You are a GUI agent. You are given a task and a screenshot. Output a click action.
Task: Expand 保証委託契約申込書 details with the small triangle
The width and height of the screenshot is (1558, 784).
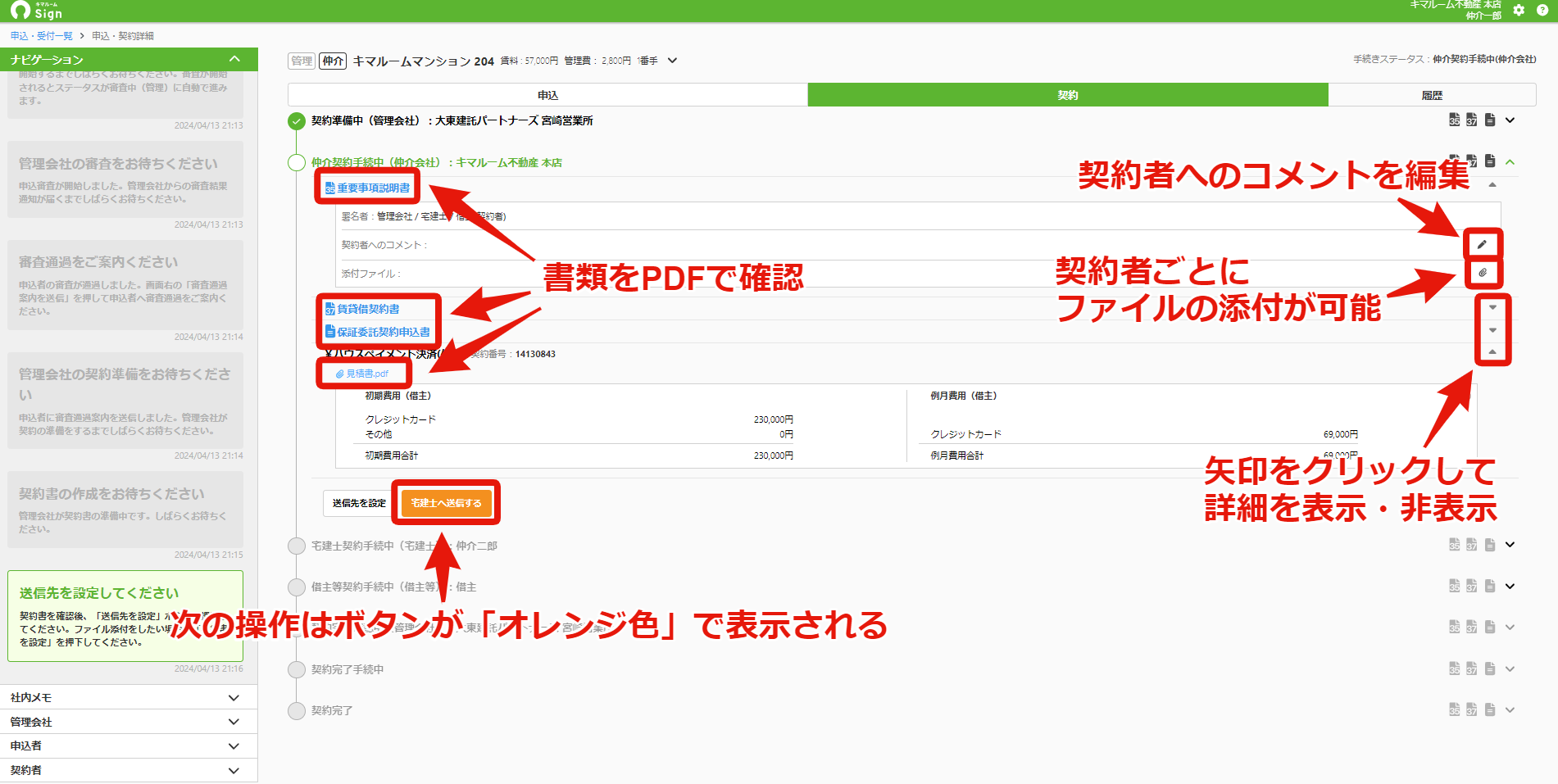point(1492,330)
